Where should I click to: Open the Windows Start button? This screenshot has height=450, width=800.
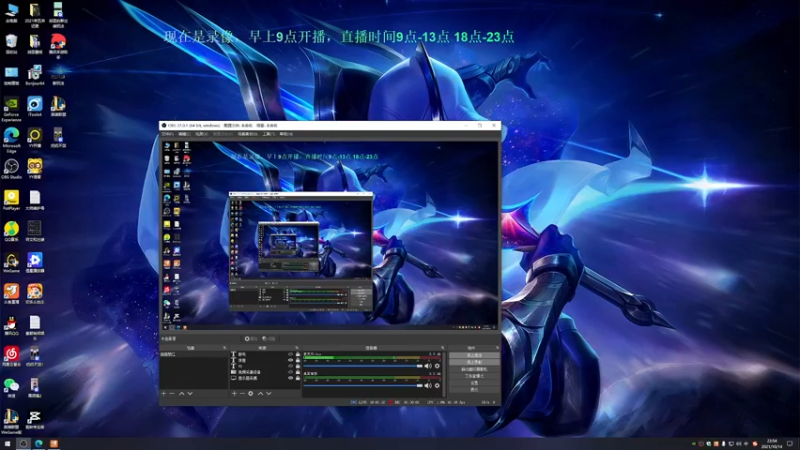point(7,444)
